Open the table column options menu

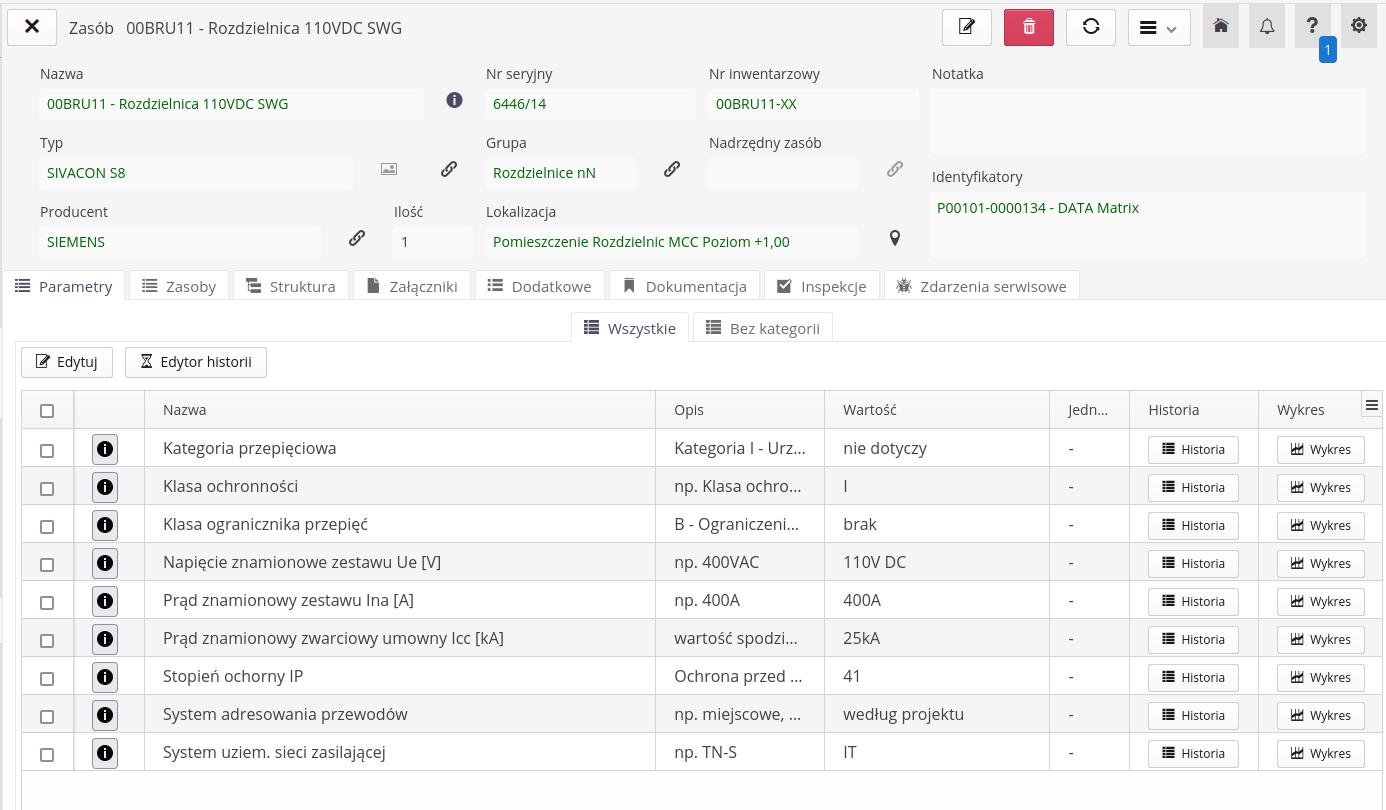[1372, 405]
